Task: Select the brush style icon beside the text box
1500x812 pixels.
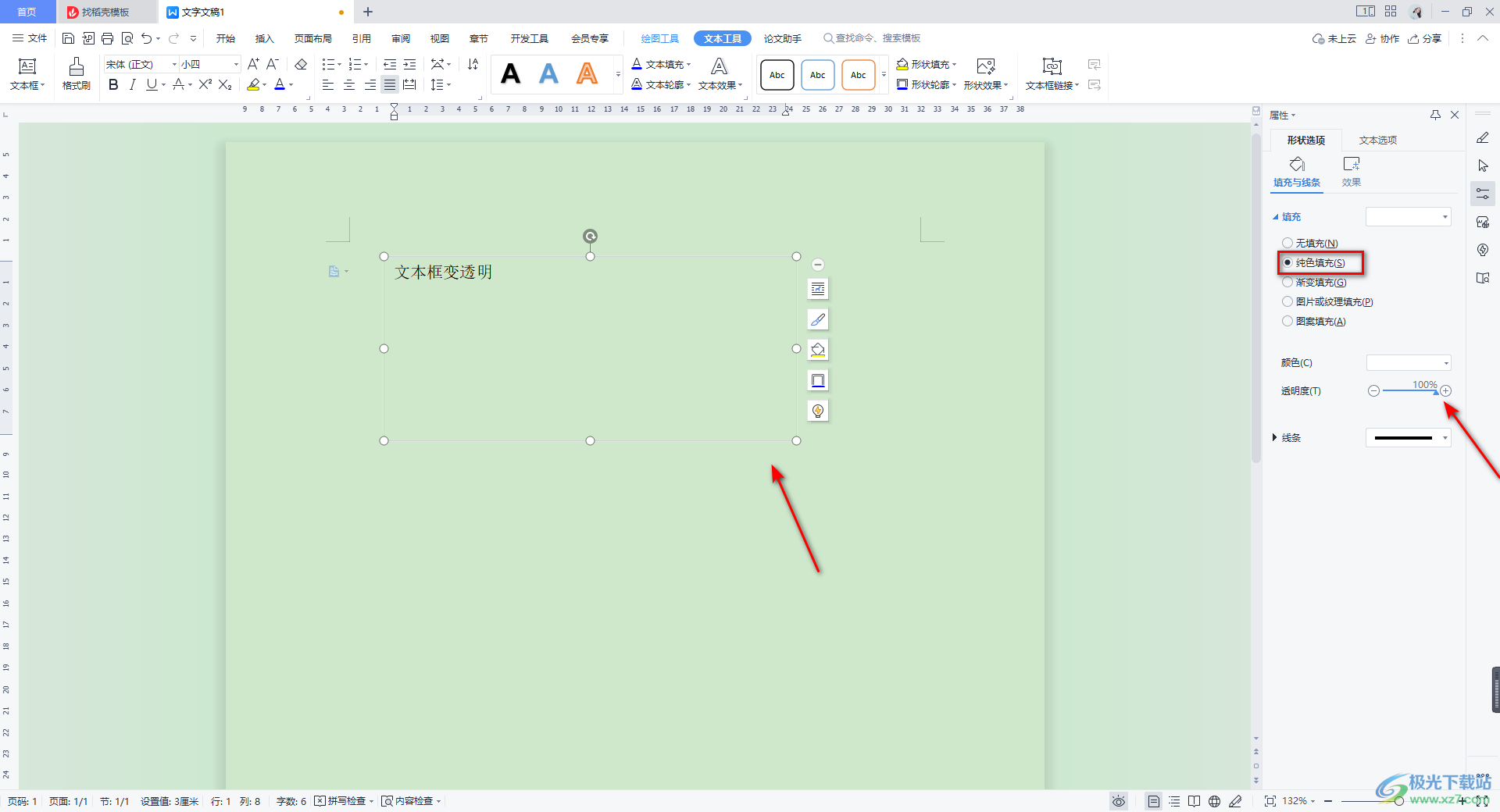Action: [x=817, y=319]
